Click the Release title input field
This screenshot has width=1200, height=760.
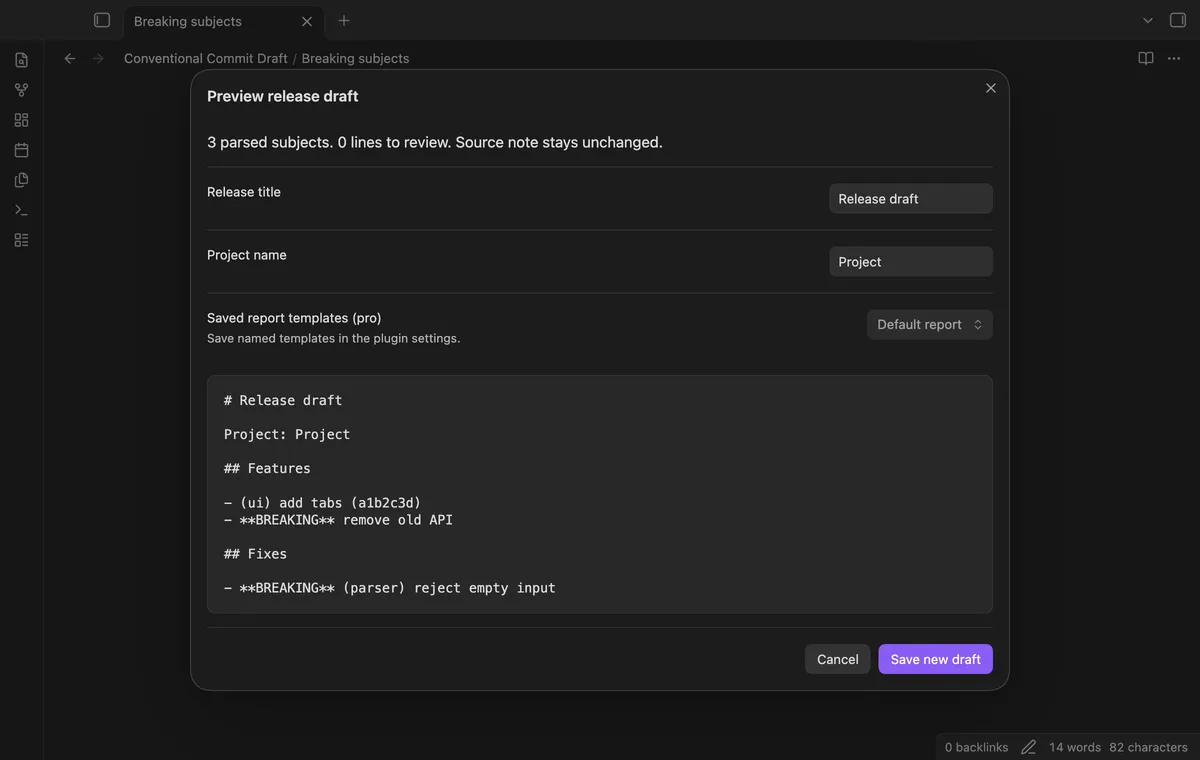point(911,198)
